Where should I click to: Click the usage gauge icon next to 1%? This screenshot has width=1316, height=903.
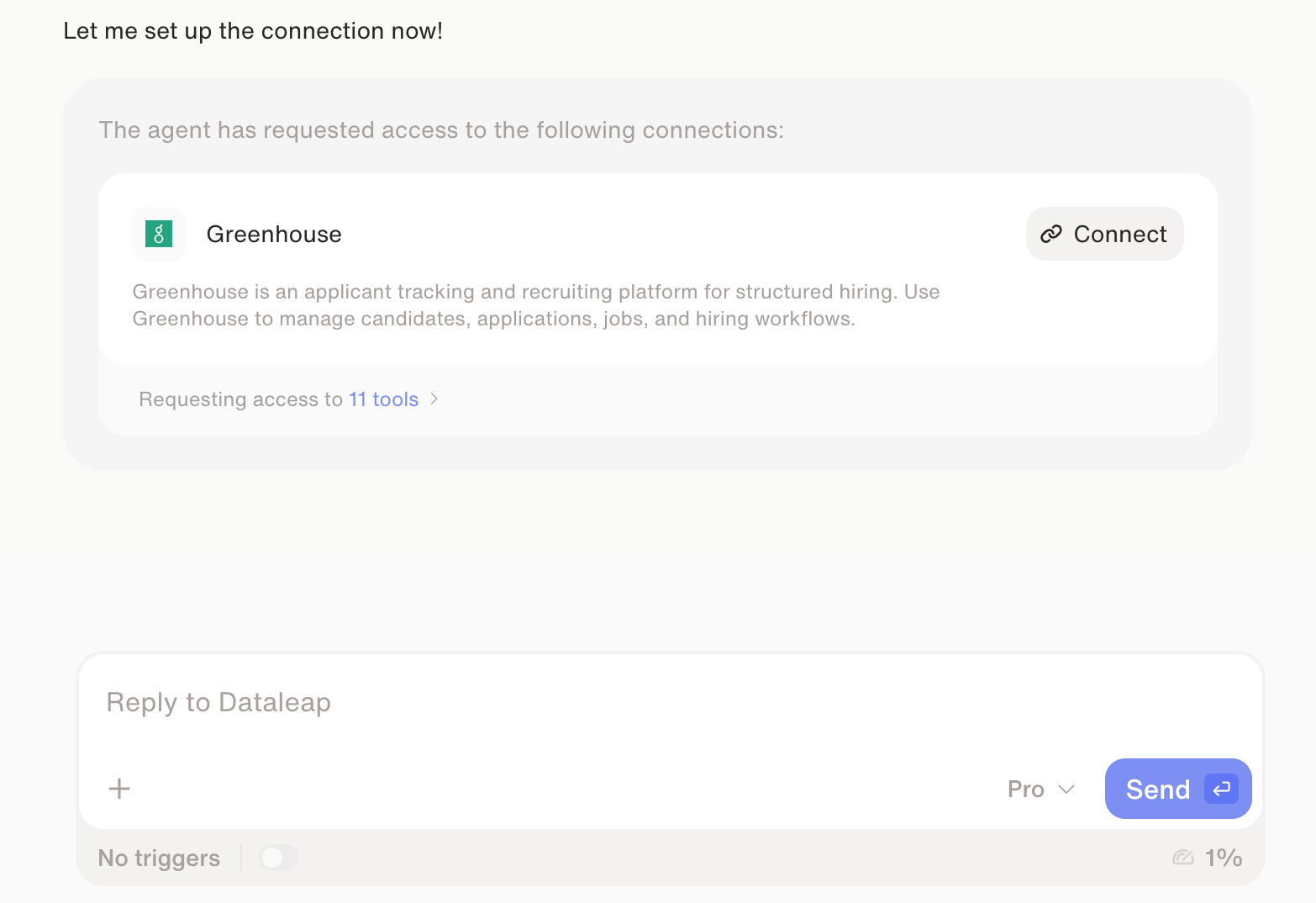click(x=1183, y=857)
